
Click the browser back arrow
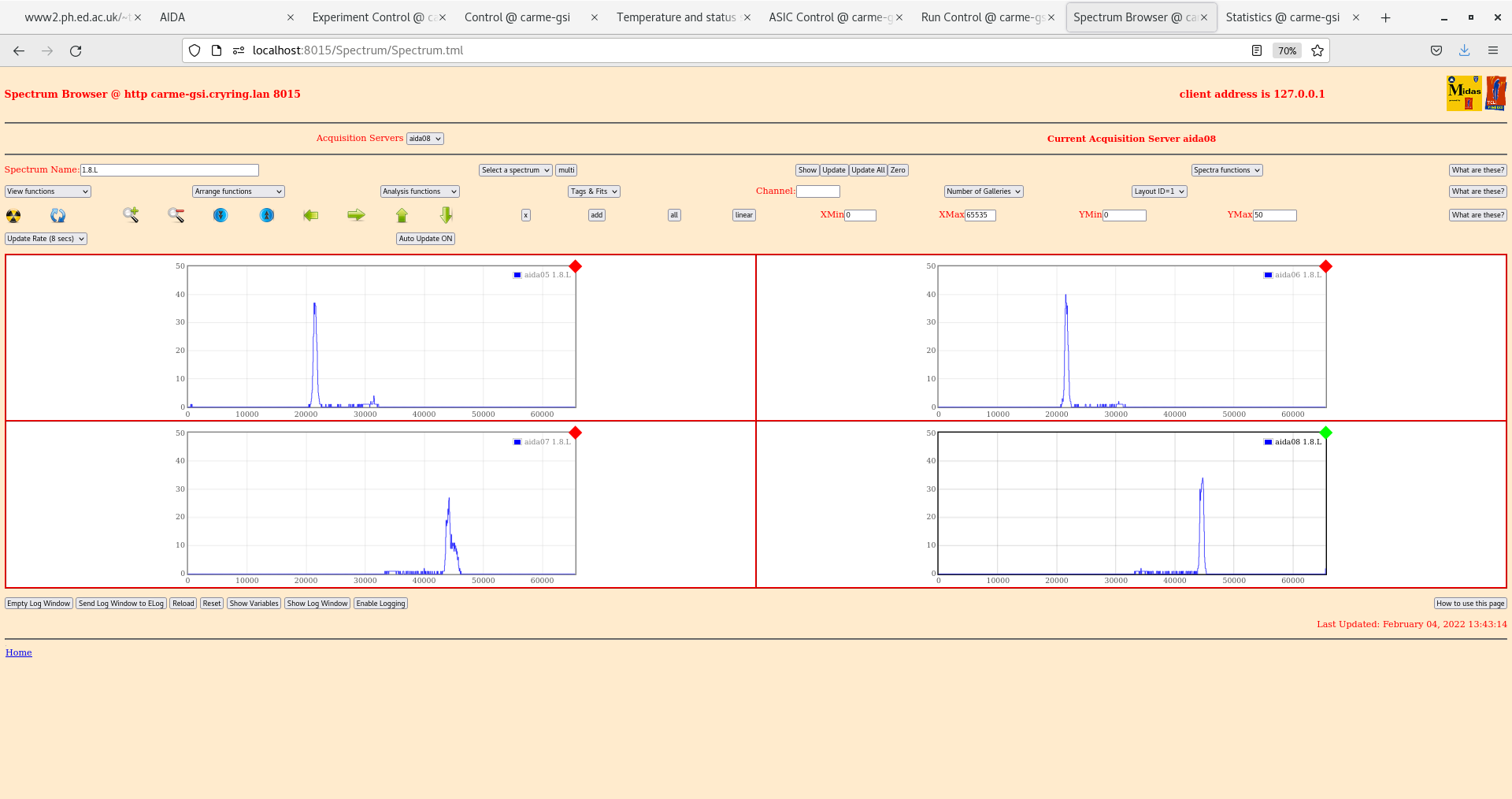(19, 50)
